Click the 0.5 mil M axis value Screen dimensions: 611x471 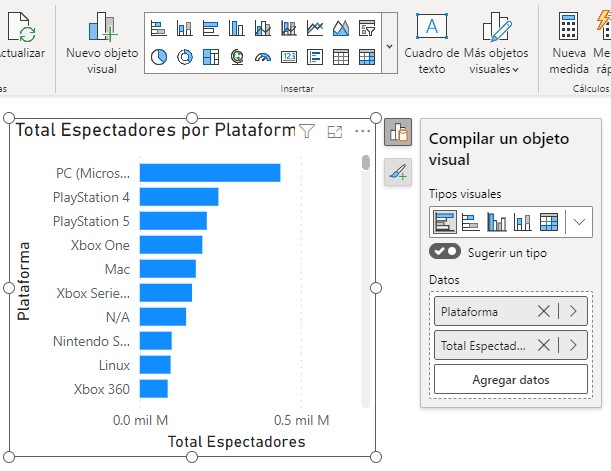click(302, 420)
